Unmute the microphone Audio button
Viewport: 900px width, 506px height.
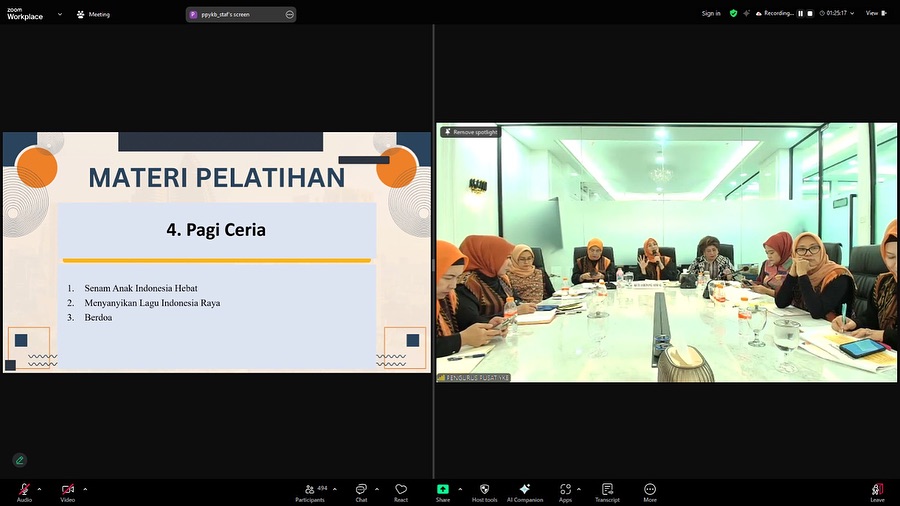(x=23, y=491)
